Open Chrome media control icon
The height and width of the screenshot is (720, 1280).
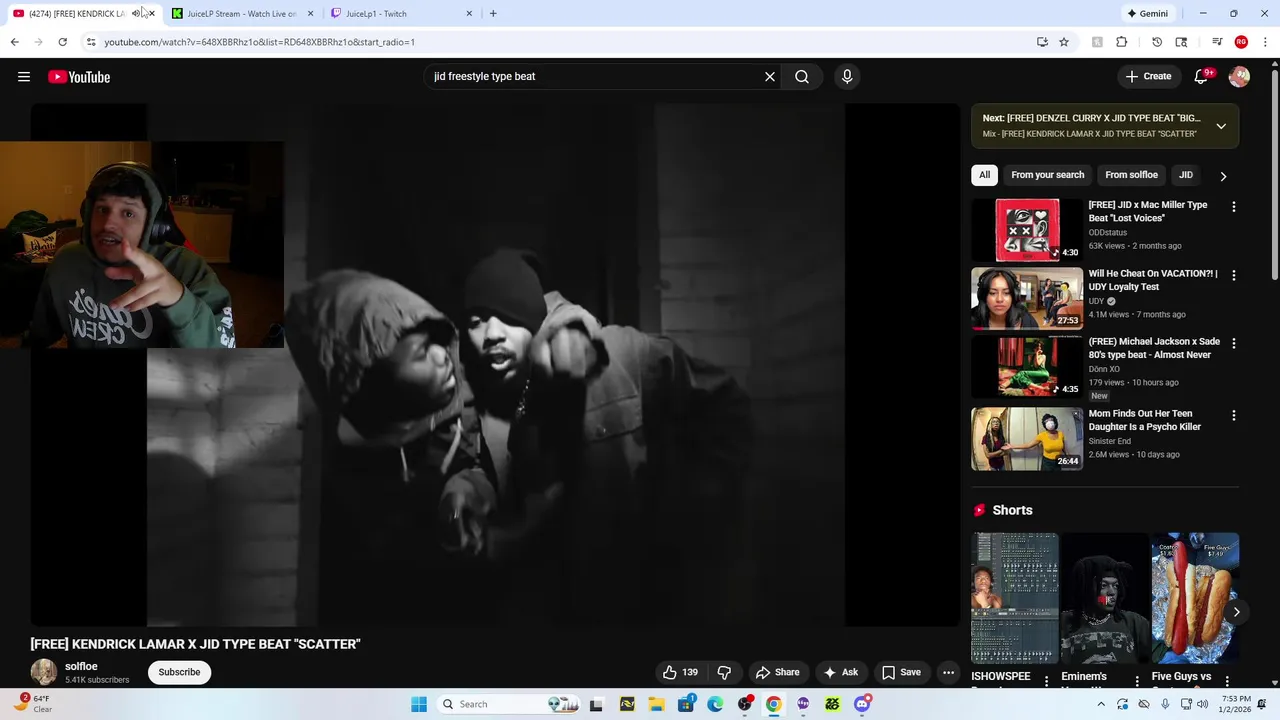[x=1217, y=42]
